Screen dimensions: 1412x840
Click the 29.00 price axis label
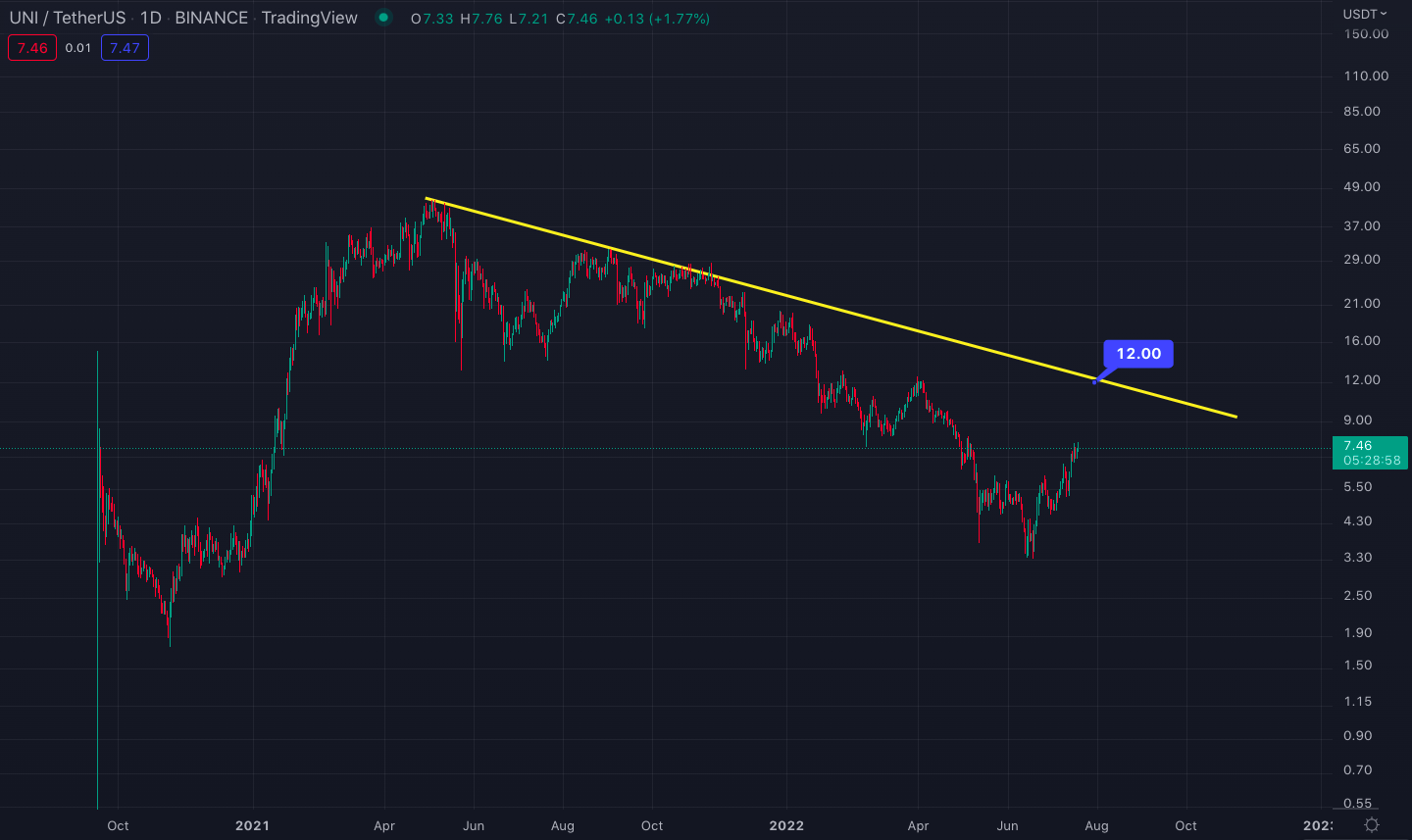pyautogui.click(x=1362, y=259)
